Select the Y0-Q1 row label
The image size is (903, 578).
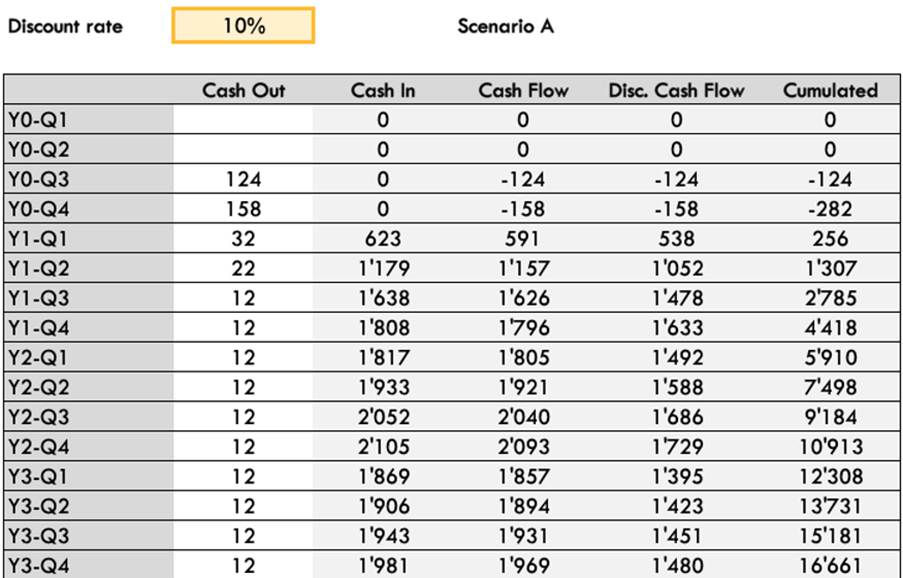click(37, 120)
